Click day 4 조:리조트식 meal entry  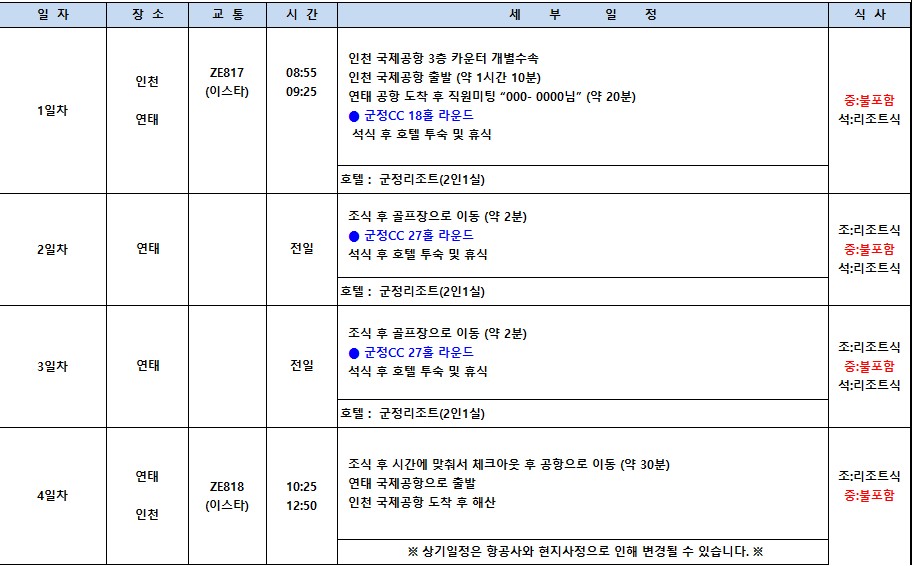click(869, 476)
